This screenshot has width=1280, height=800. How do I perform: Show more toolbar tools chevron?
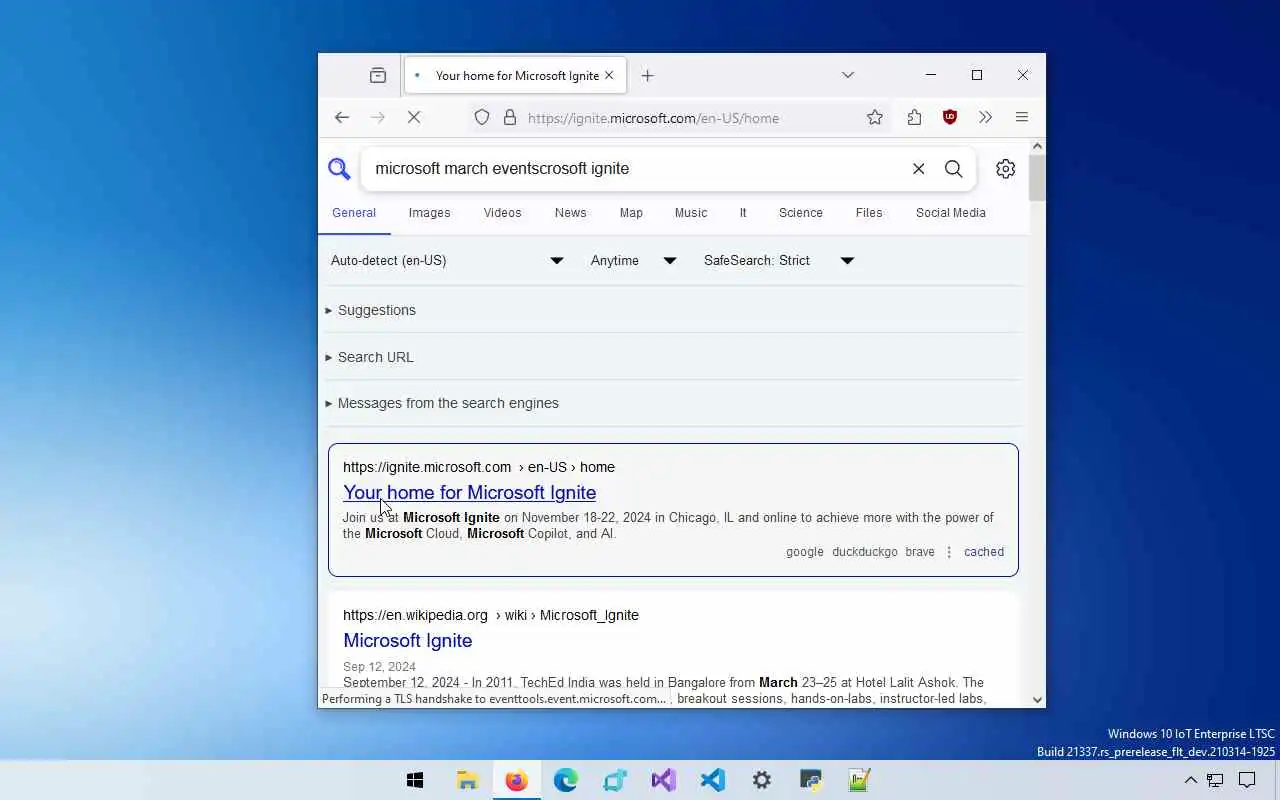click(986, 117)
